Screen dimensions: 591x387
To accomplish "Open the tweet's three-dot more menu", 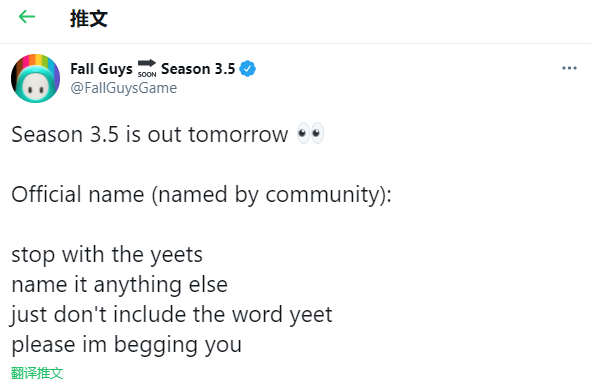I will pos(569,68).
